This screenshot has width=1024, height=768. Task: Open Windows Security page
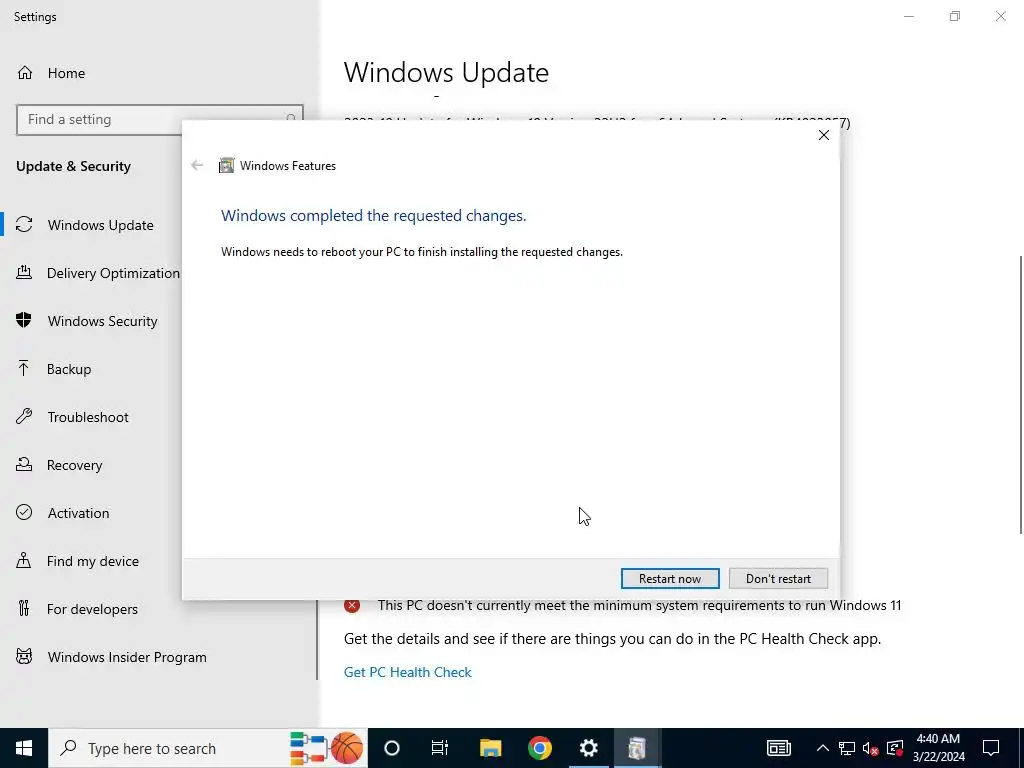(103, 321)
